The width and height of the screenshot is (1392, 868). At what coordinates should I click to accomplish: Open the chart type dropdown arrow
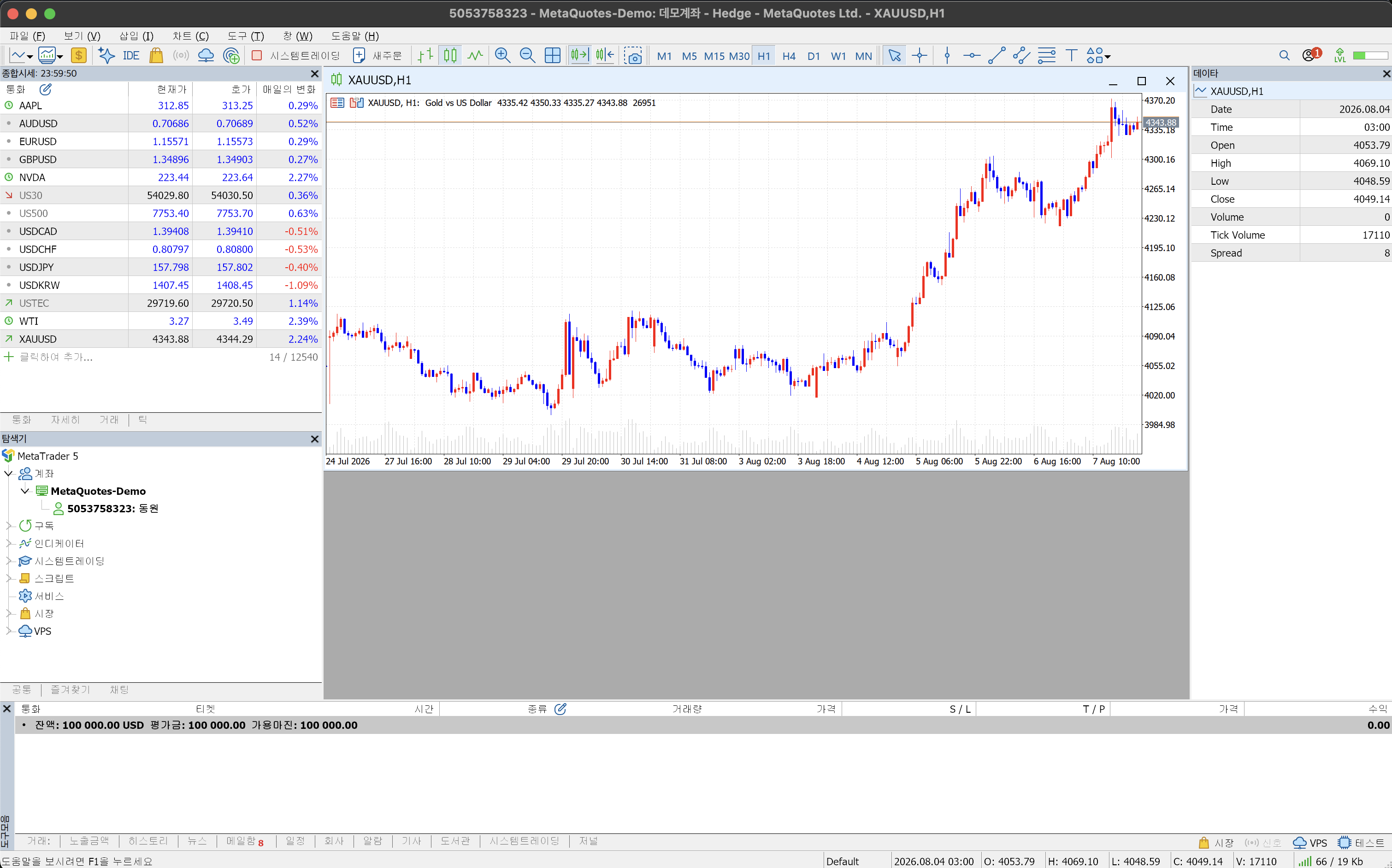30,57
